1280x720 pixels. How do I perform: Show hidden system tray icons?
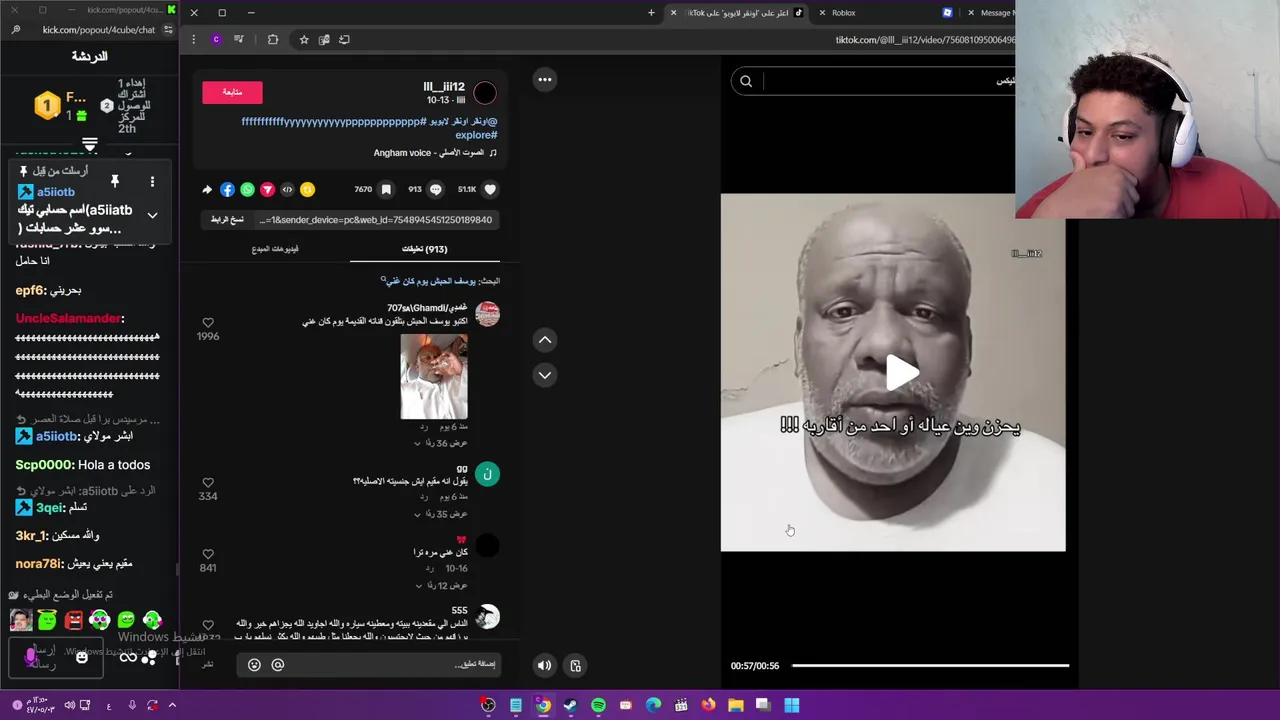click(172, 705)
